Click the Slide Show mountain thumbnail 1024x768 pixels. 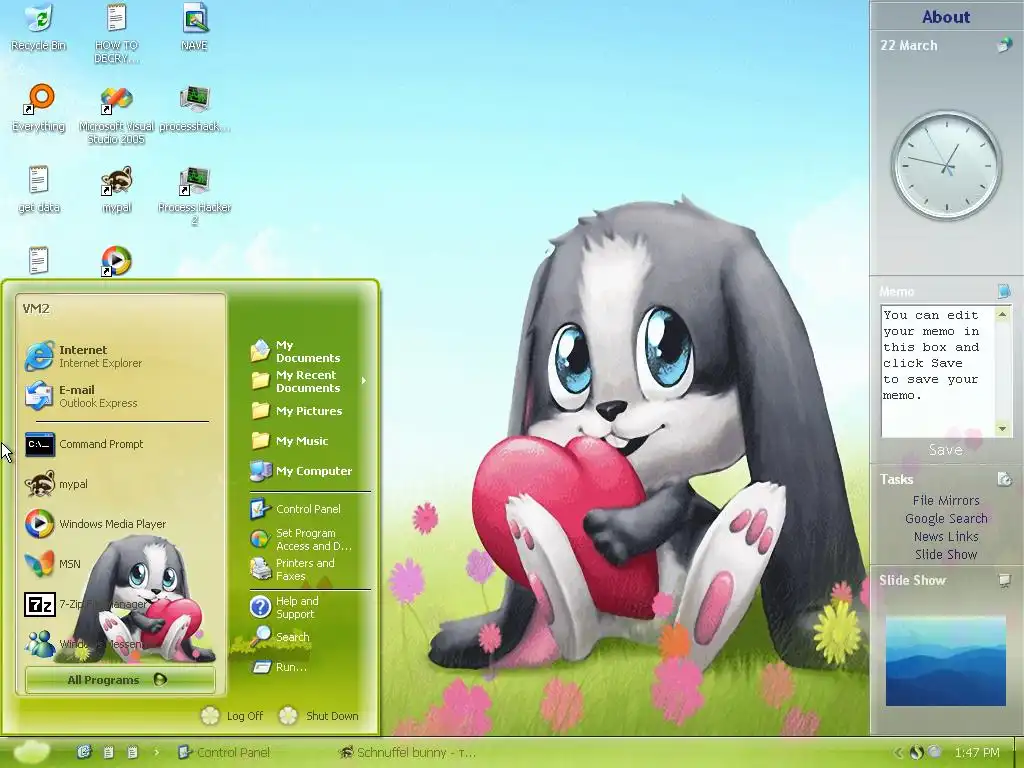pos(946,660)
